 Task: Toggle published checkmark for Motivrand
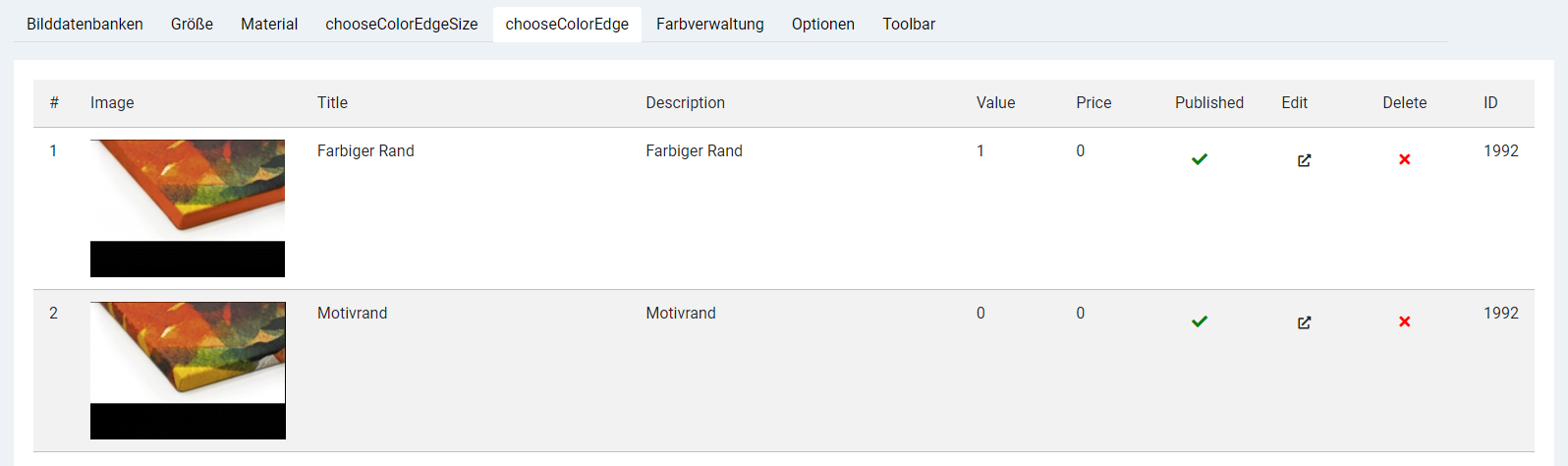[1199, 321]
